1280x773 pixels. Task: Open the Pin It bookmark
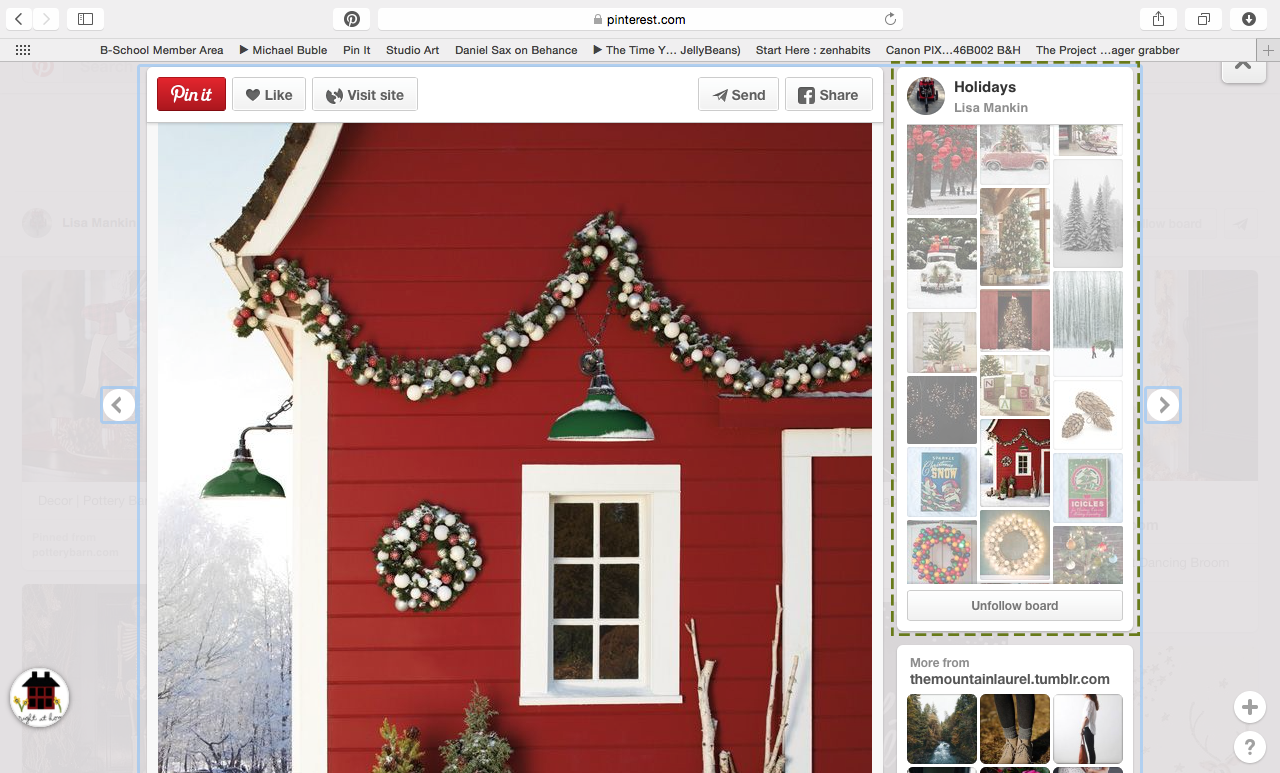(357, 50)
